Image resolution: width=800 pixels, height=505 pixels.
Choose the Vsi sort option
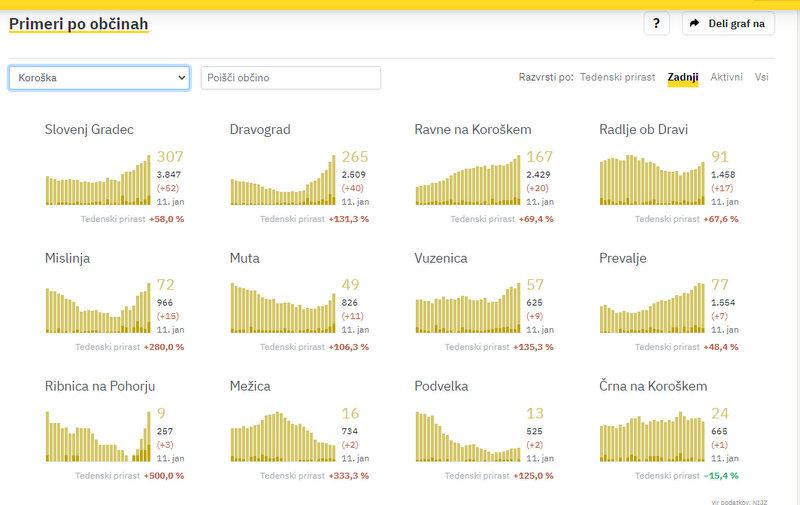point(762,77)
